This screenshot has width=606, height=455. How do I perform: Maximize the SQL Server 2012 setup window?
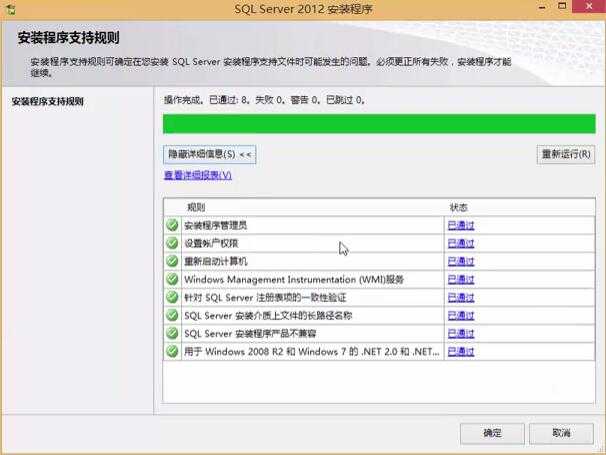pos(562,6)
